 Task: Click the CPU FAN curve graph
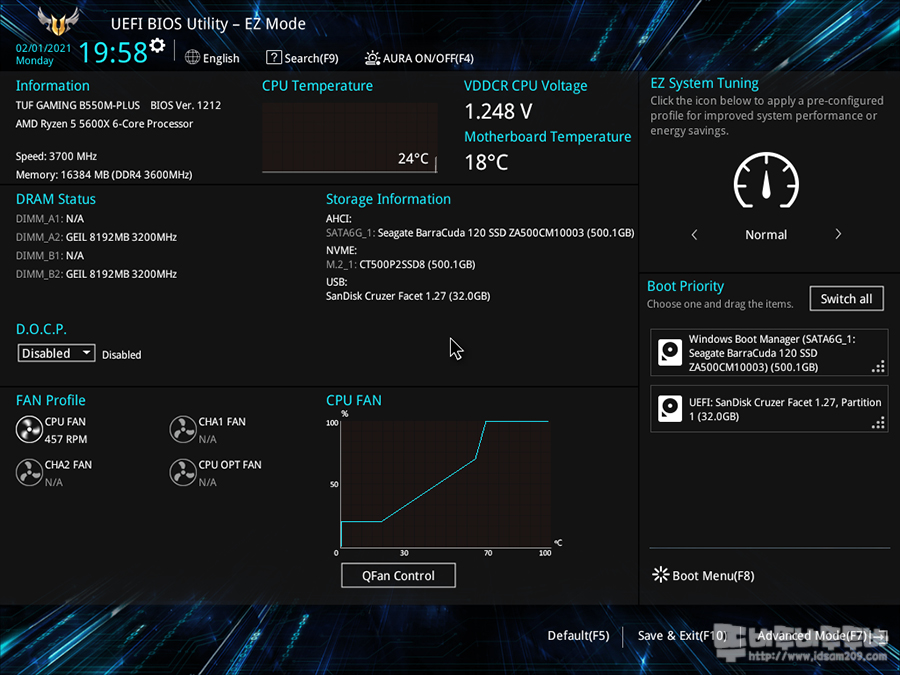(x=446, y=483)
